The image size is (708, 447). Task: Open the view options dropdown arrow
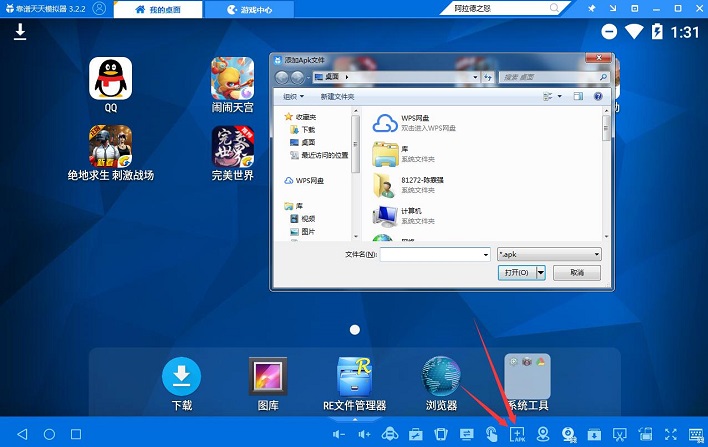click(559, 96)
